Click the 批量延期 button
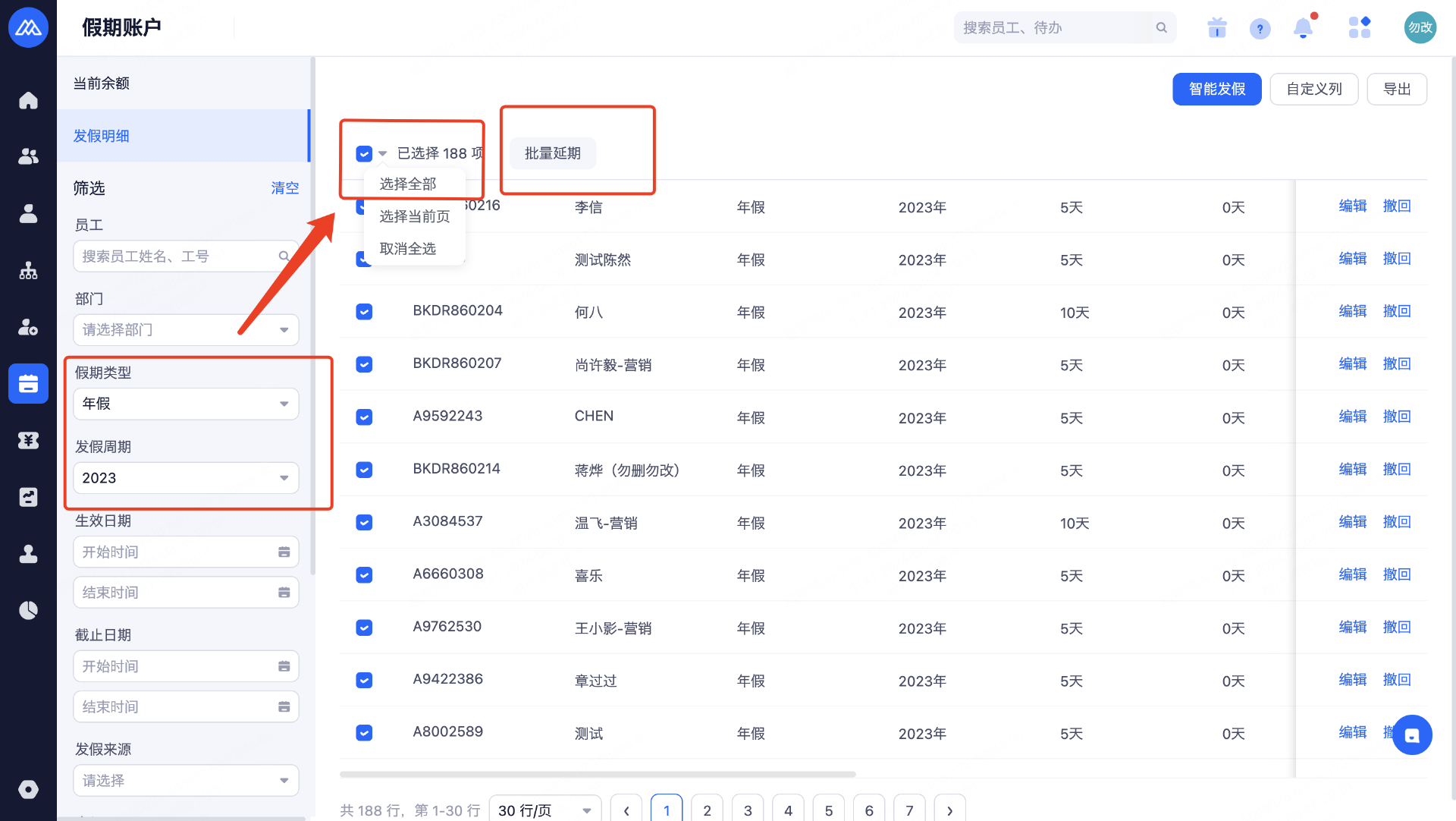Image resolution: width=1456 pixels, height=821 pixels. (552, 153)
